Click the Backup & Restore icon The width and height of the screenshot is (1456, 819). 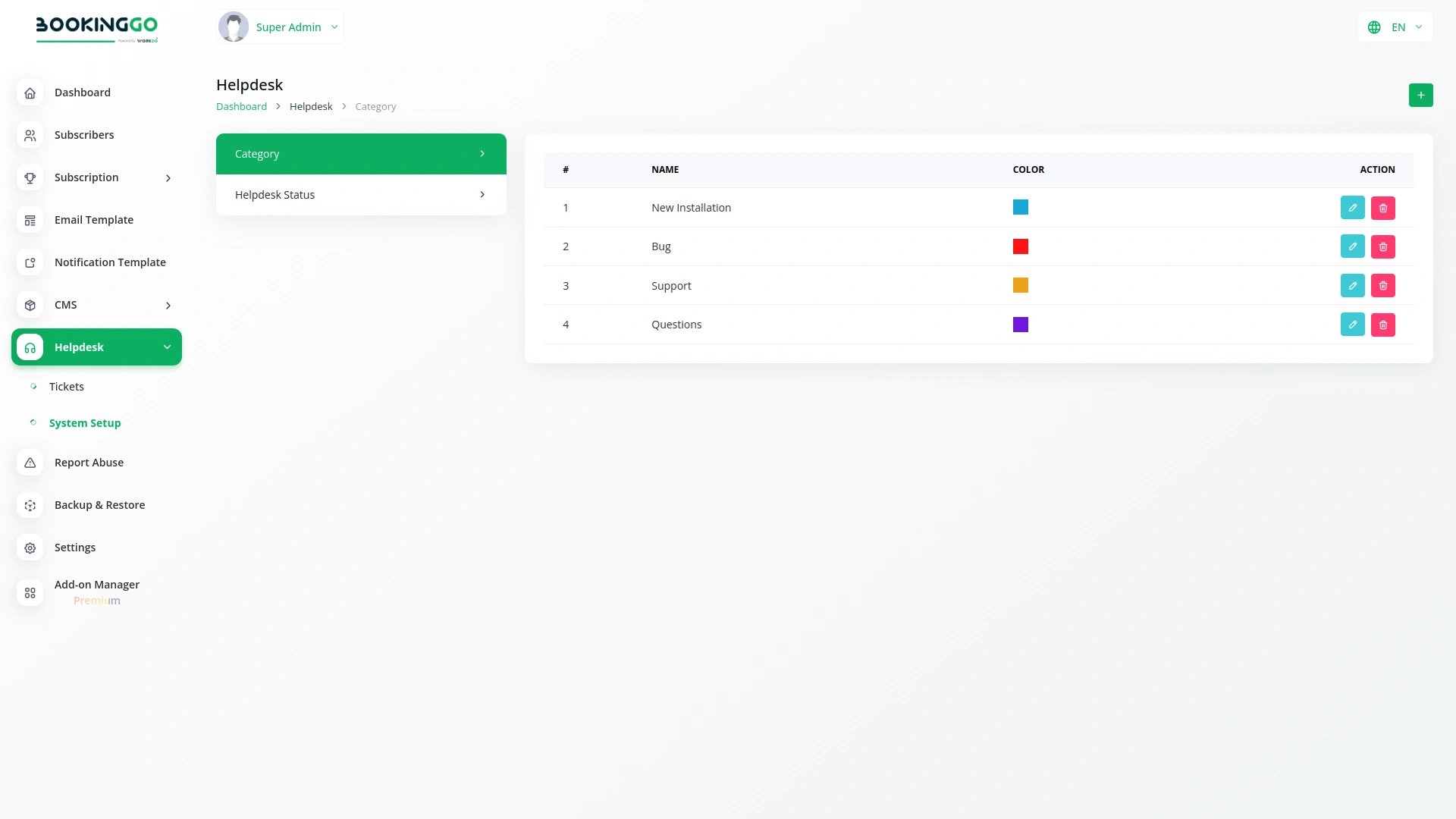pyautogui.click(x=30, y=505)
